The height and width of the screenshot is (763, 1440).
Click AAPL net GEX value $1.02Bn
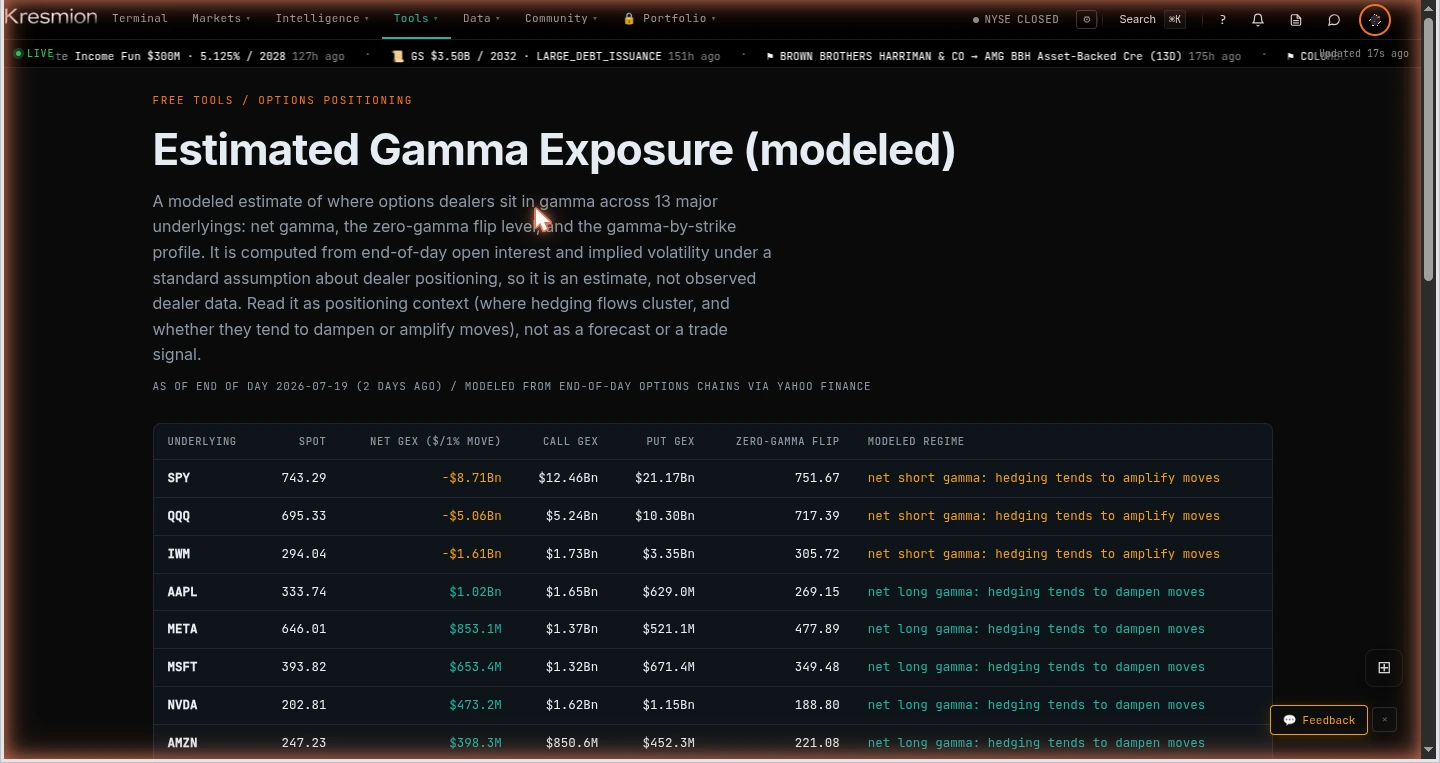pyautogui.click(x=475, y=592)
